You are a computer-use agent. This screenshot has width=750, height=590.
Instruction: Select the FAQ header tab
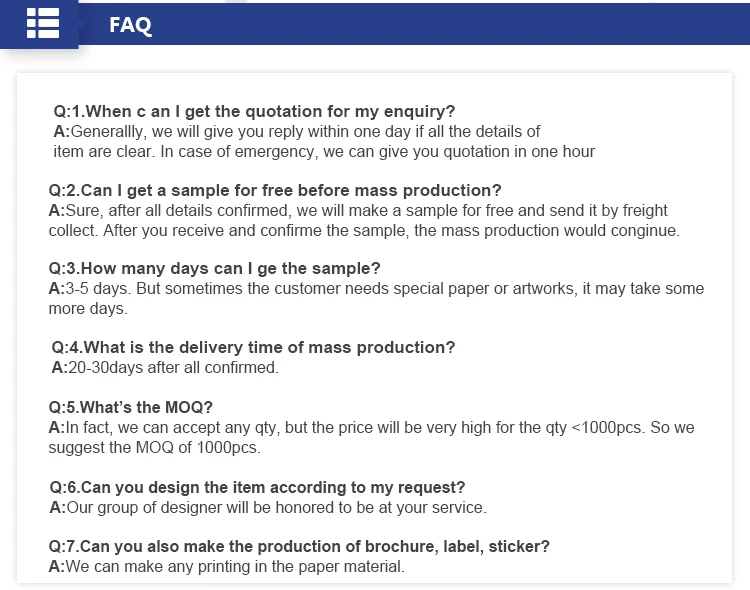pyautogui.click(x=131, y=25)
